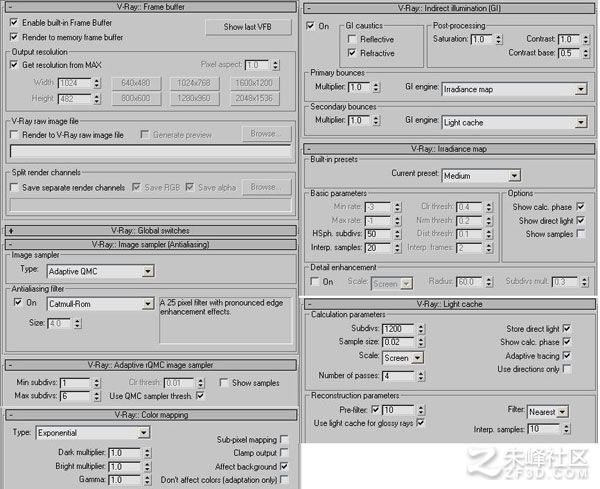Enable Use directions only checkbox

(x=567, y=369)
